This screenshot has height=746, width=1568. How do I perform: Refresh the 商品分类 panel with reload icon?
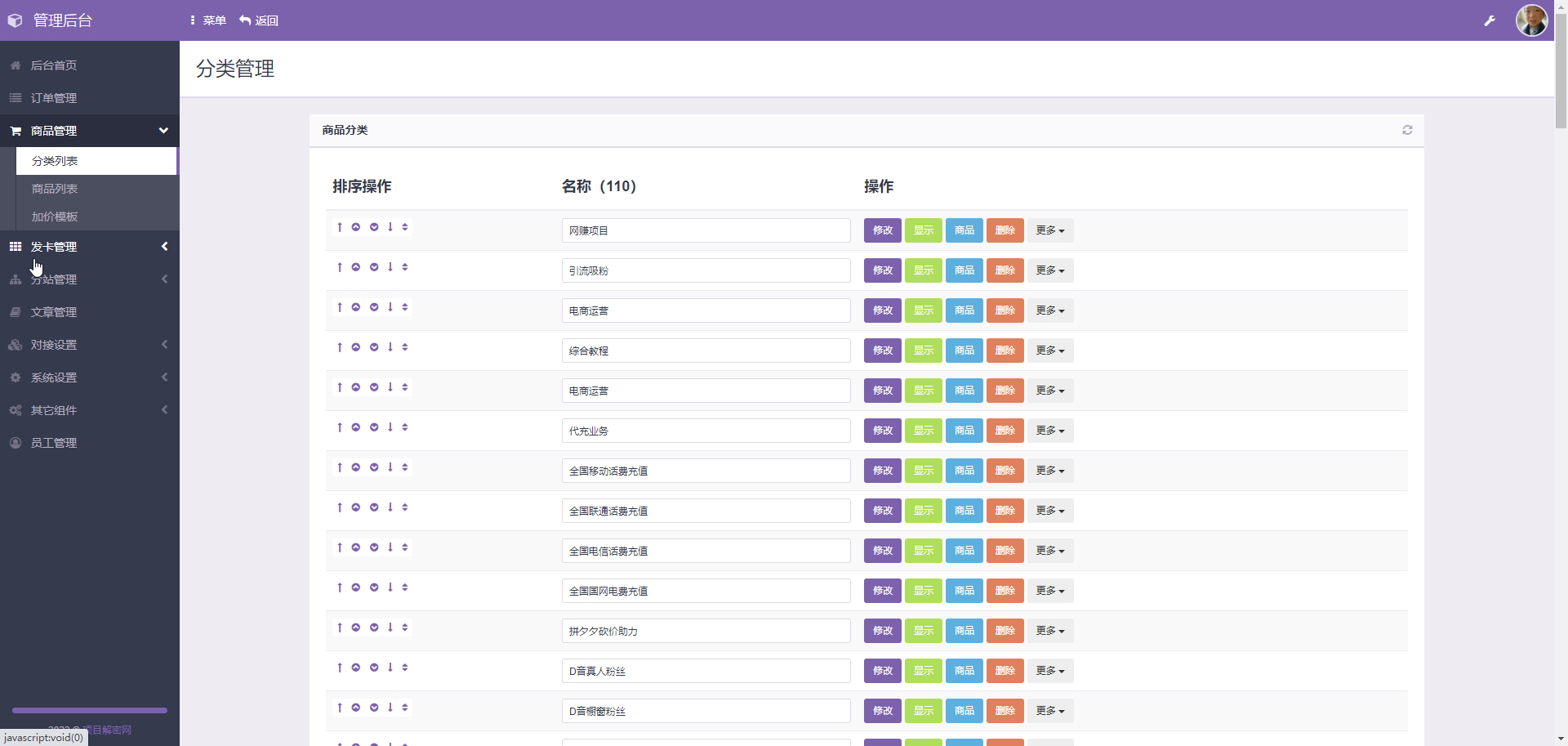1407,130
